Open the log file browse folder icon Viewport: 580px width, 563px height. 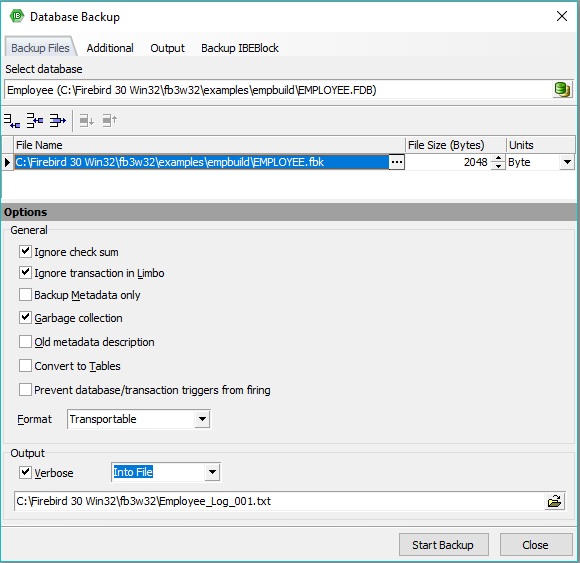555,501
